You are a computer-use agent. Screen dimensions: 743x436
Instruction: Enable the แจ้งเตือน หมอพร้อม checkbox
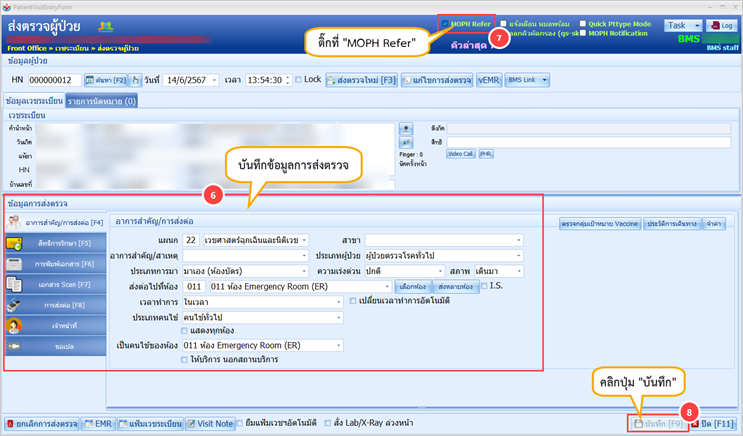coord(503,24)
